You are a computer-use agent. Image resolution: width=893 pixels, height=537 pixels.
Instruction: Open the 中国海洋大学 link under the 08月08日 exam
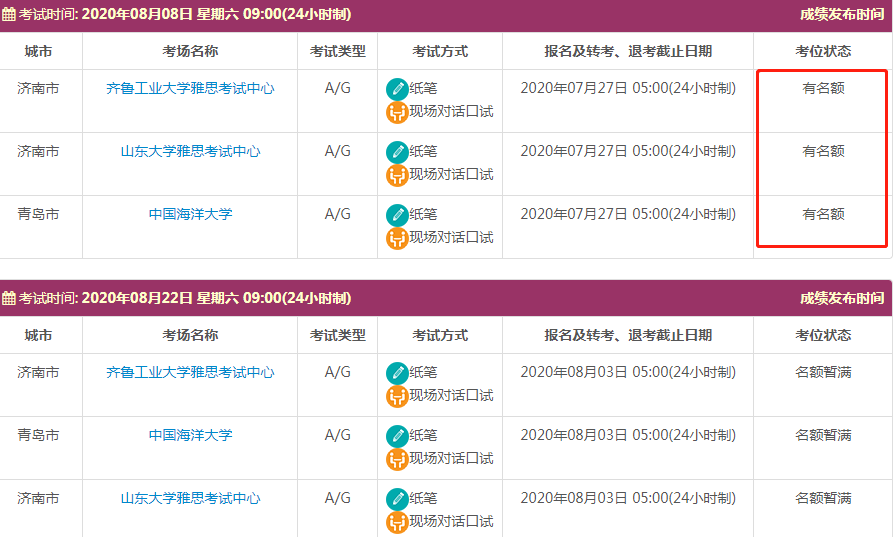(x=190, y=215)
